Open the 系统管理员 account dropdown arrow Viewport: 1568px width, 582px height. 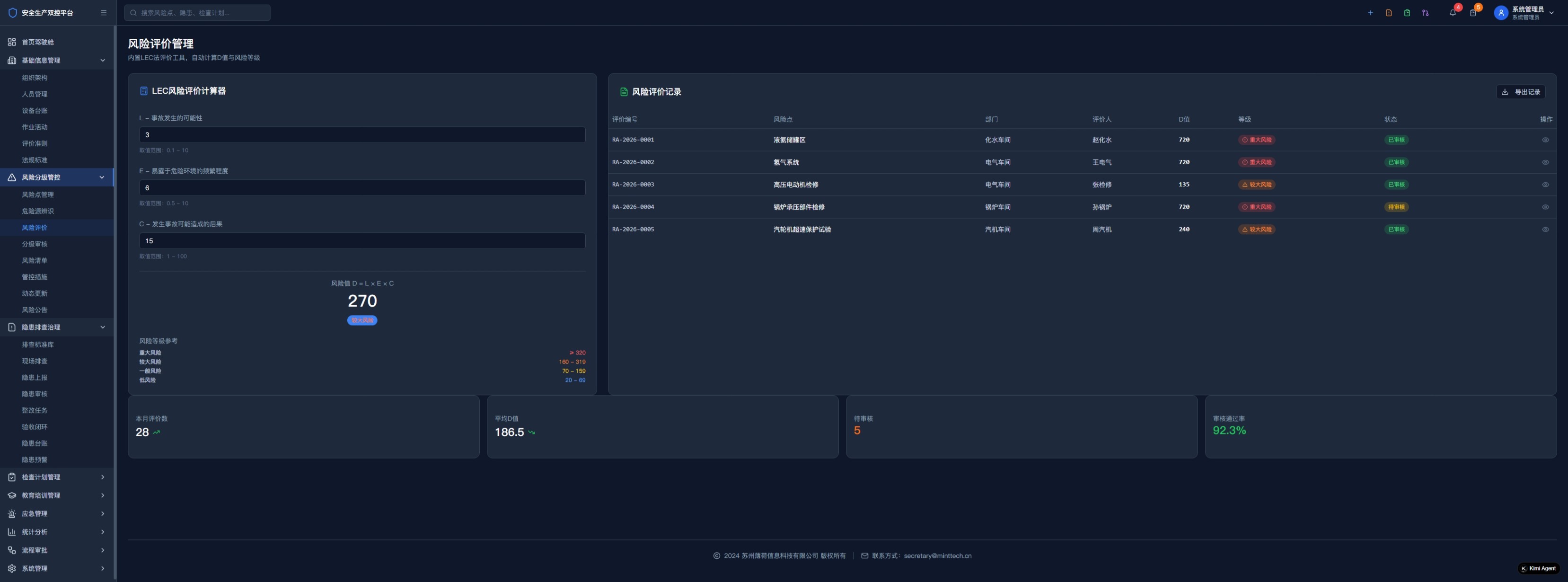click(x=1551, y=13)
